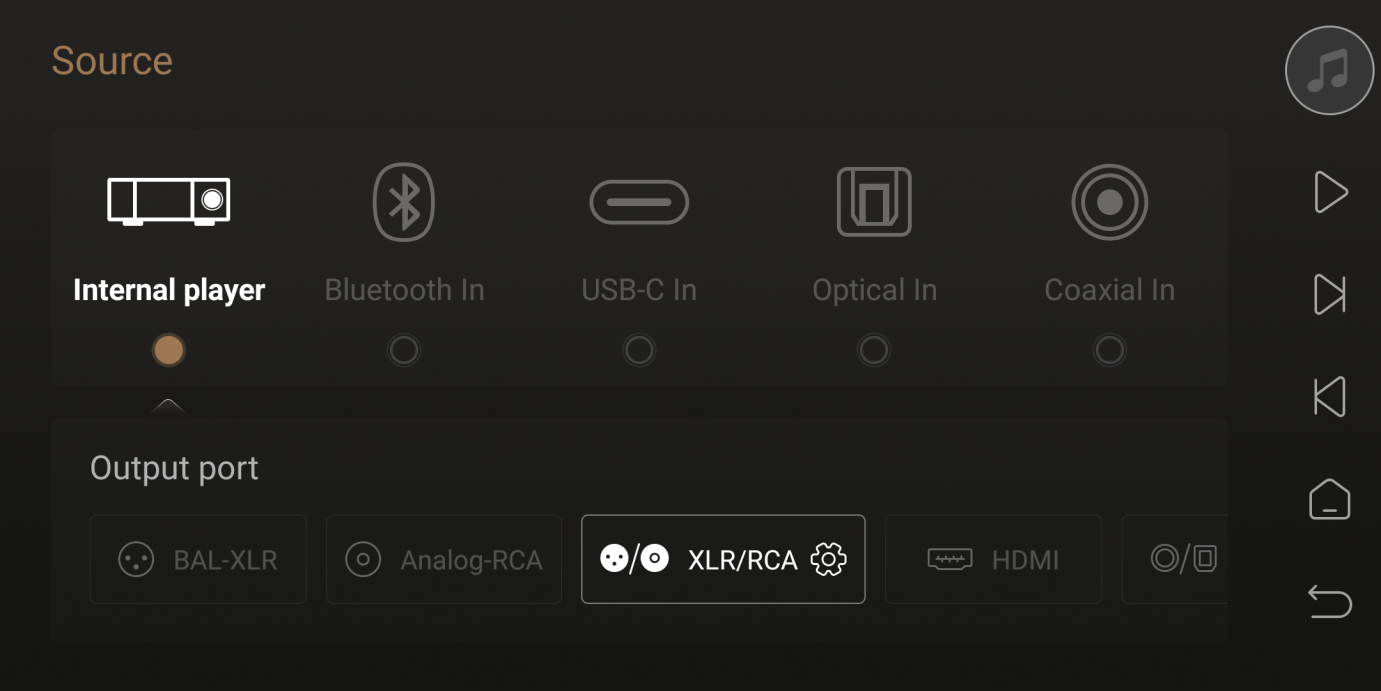Select the Coaxial In radio button
The image size is (1381, 691).
click(x=1109, y=350)
